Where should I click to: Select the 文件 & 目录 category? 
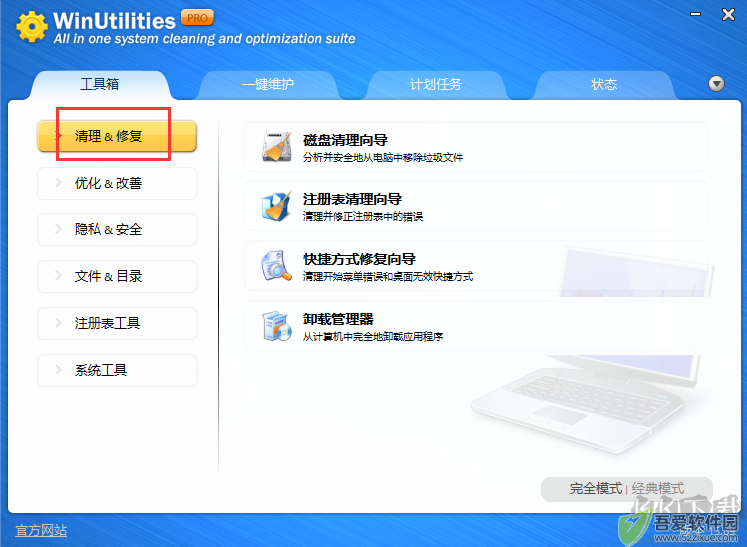117,276
